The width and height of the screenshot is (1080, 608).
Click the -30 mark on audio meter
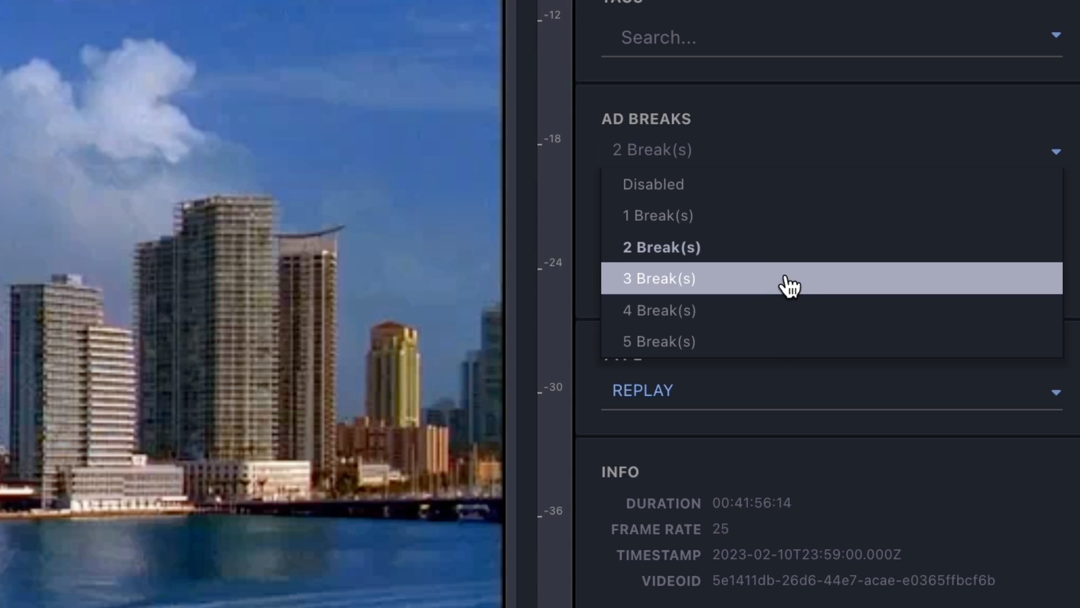[x=552, y=387]
